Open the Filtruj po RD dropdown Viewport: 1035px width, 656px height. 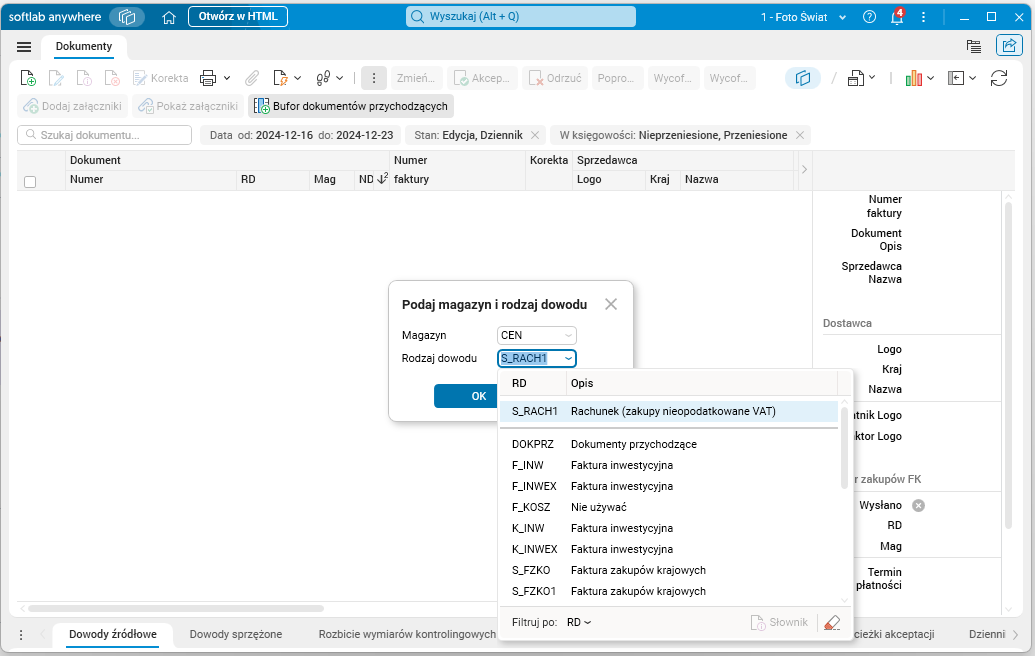[579, 622]
